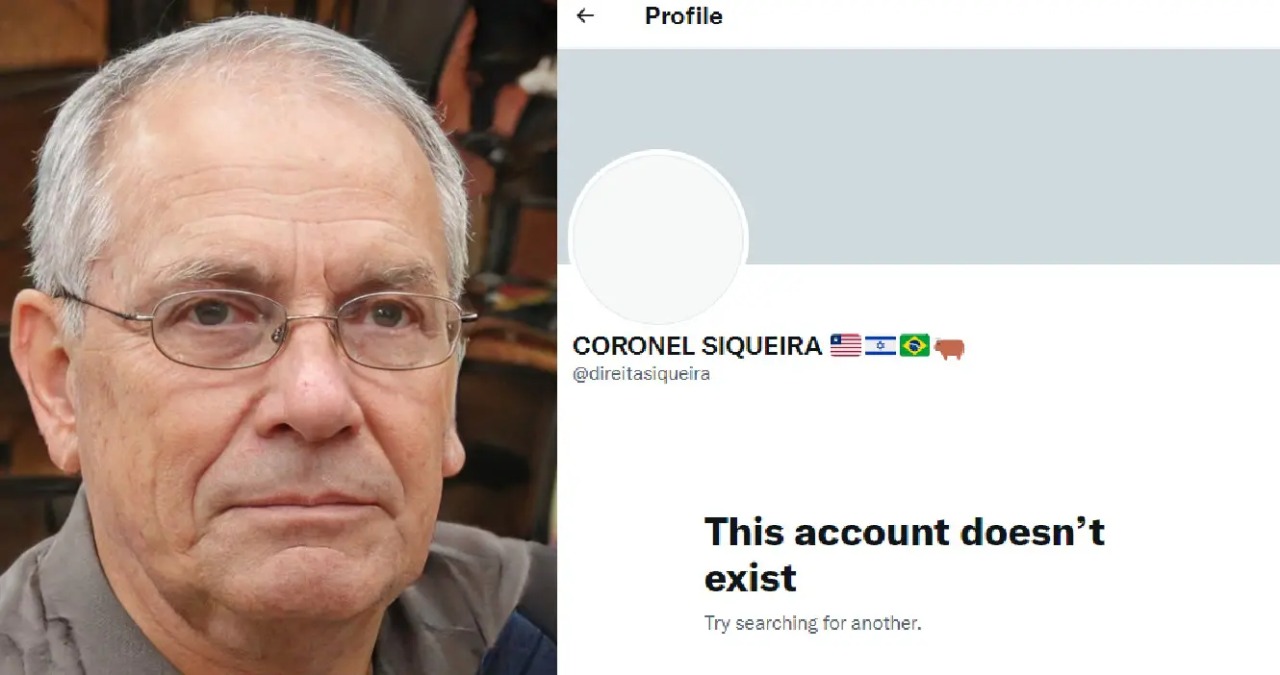Viewport: 1280px width, 675px height.
Task: Click the Israel flag emoji
Action: pos(880,346)
